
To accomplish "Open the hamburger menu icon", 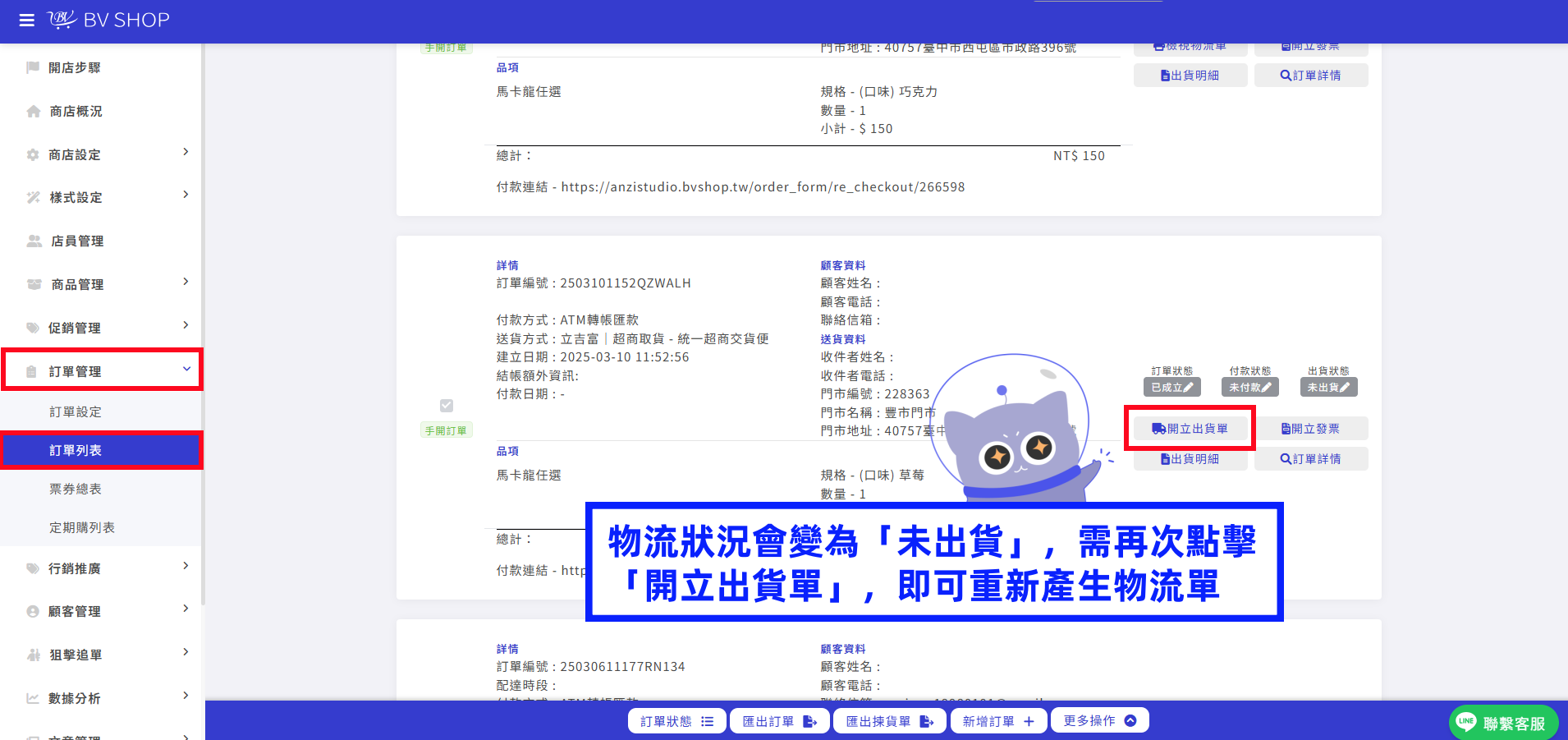I will 26,20.
